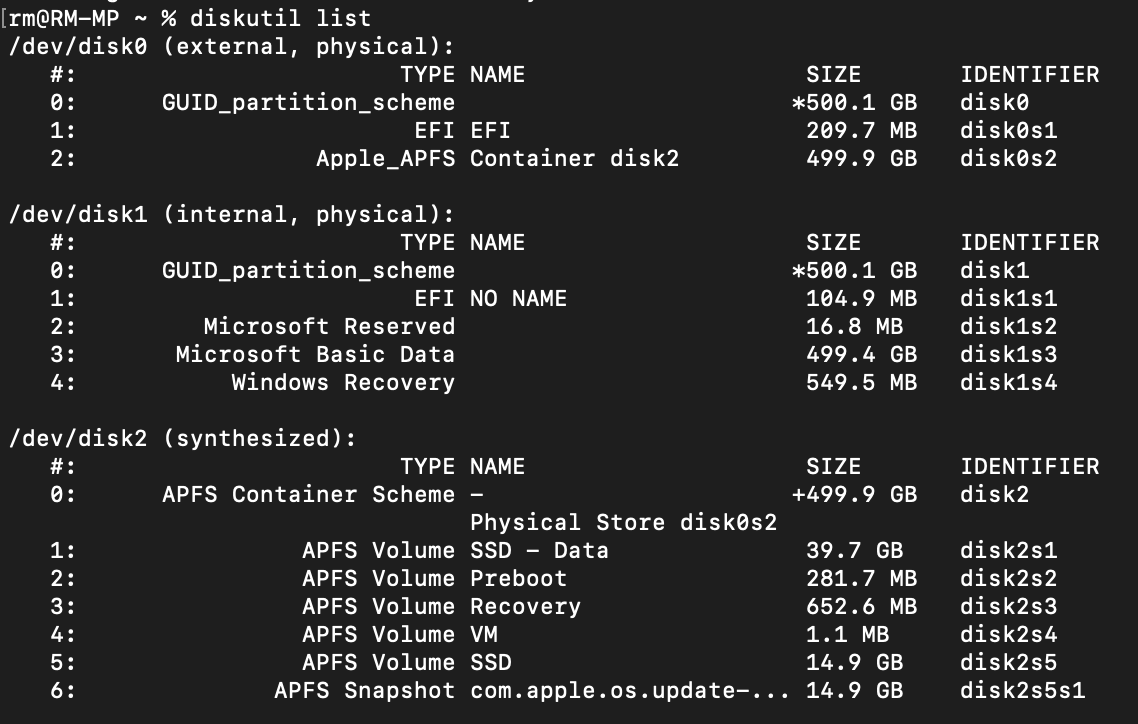Screen dimensions: 1138x724
Task: Click the '499.4 GB' size value
Action: pos(861,354)
